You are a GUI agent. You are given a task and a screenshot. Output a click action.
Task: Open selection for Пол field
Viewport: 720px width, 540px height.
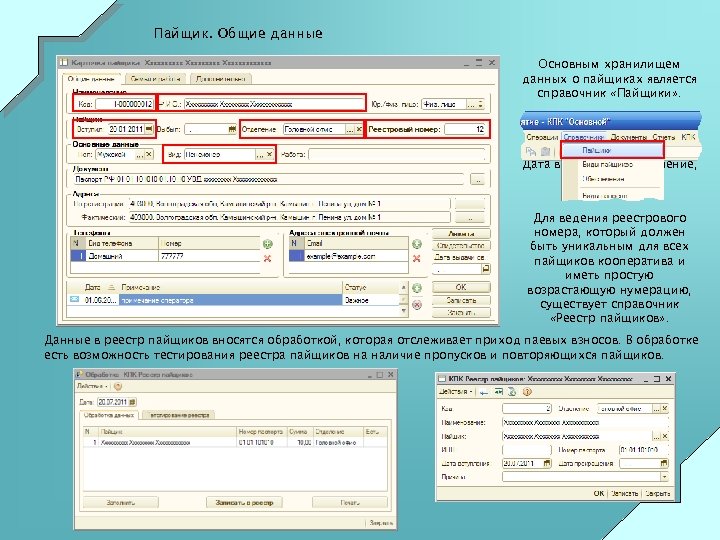point(140,155)
